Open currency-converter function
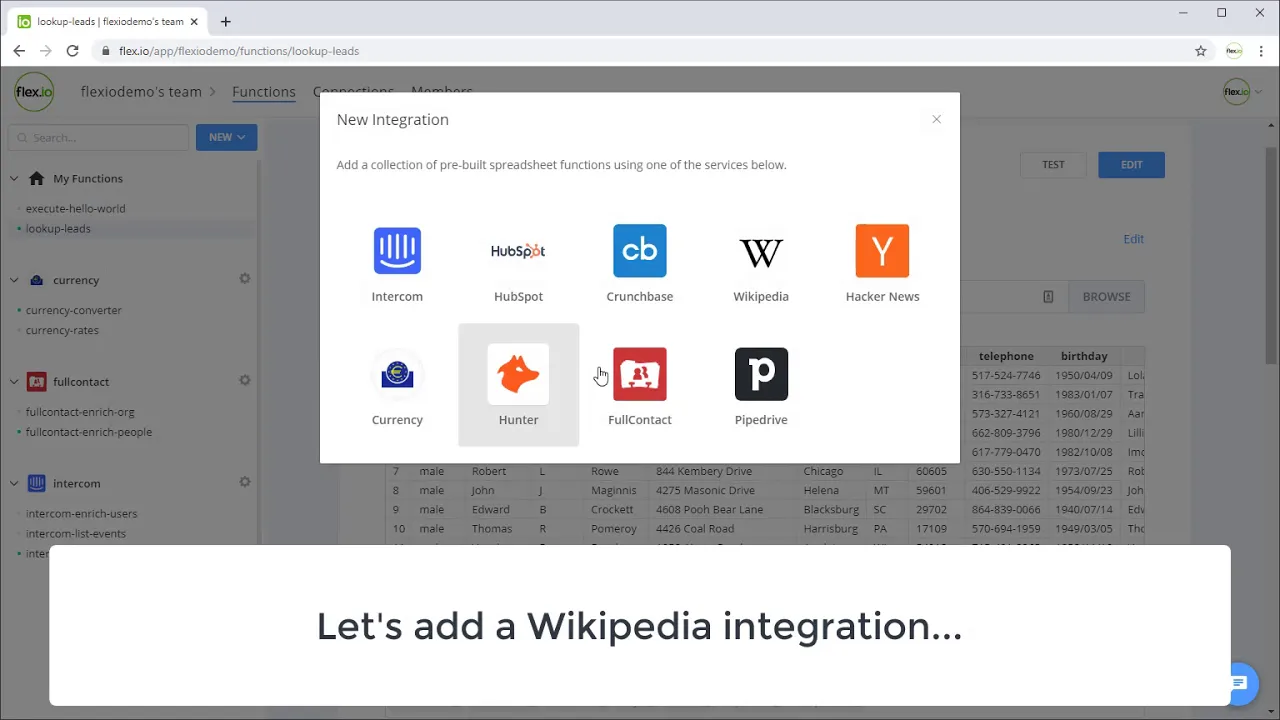This screenshot has height=720, width=1280. pyautogui.click(x=74, y=310)
